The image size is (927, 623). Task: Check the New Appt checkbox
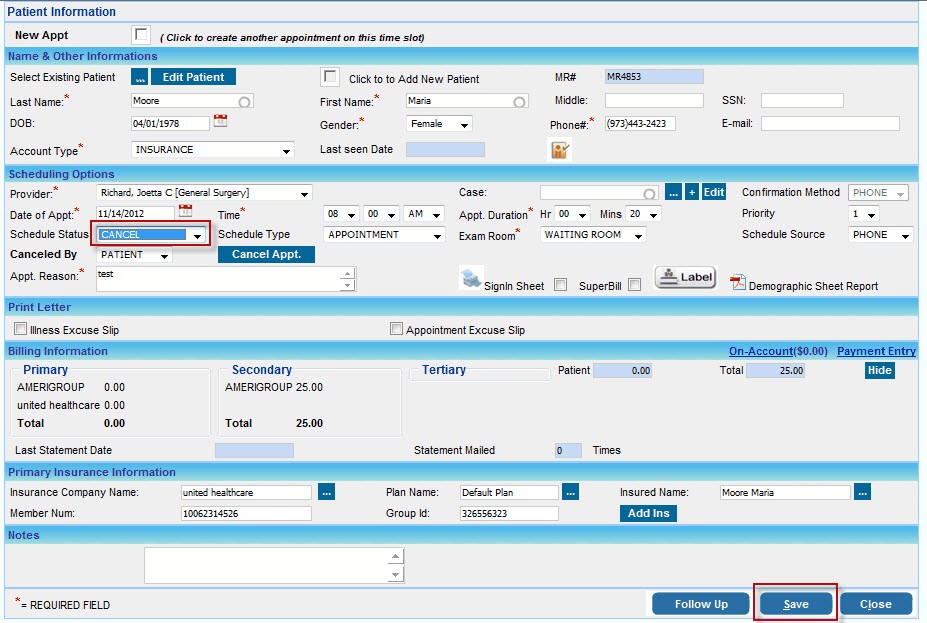click(141, 35)
